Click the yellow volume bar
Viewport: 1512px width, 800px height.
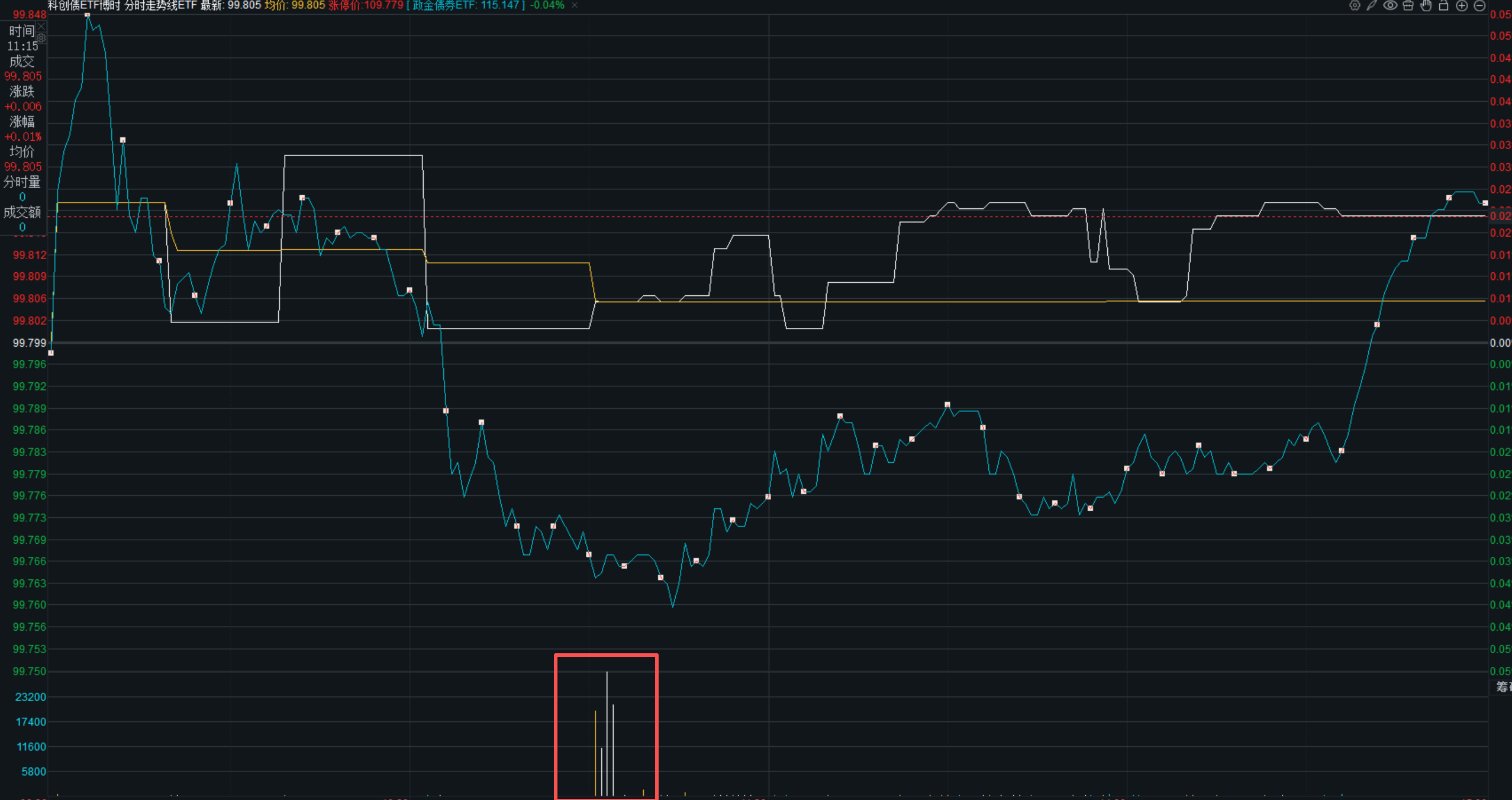[x=595, y=753]
